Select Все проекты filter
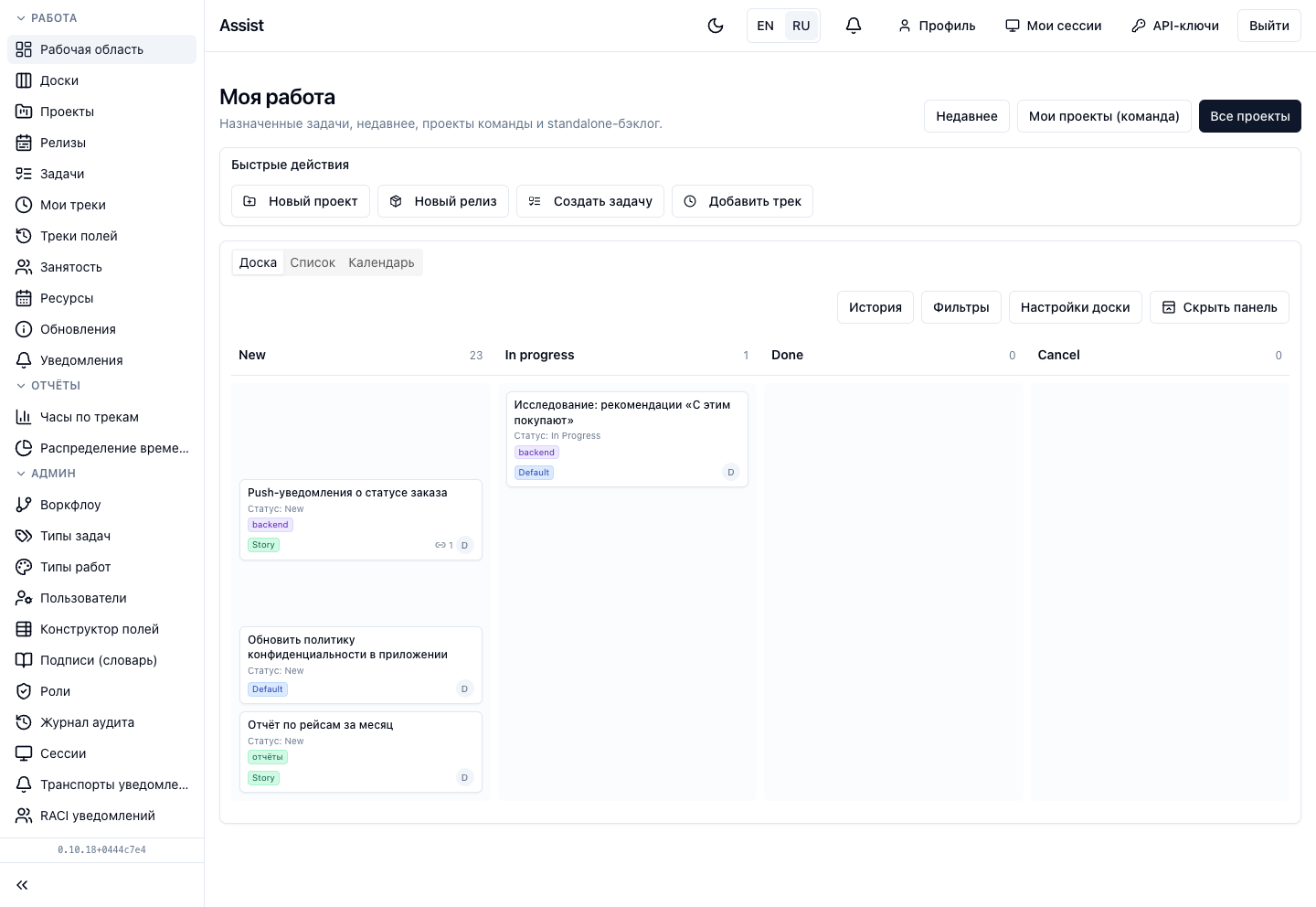 1250,116
